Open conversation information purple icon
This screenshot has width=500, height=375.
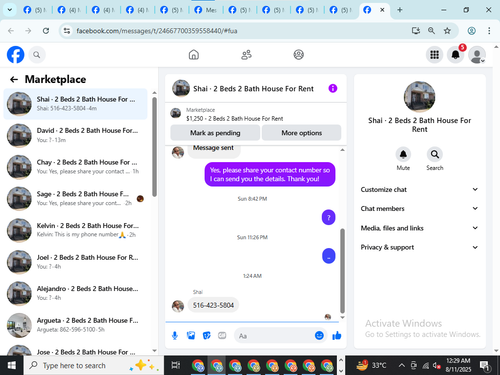[x=333, y=88]
